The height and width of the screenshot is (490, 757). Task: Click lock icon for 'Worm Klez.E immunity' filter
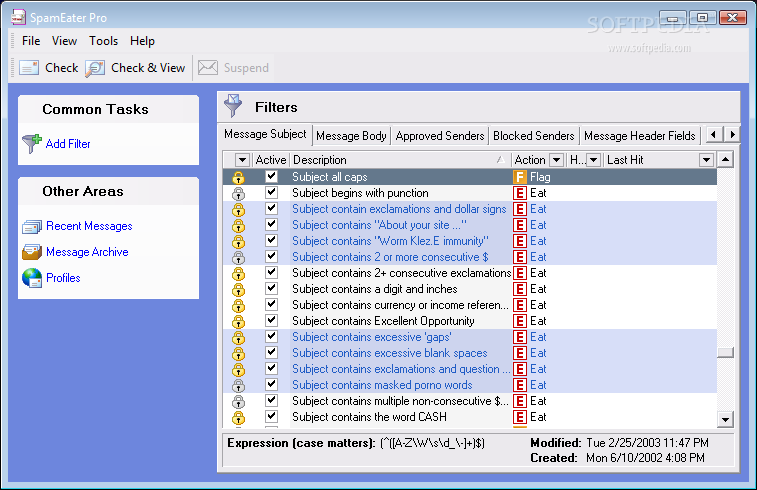(238, 241)
